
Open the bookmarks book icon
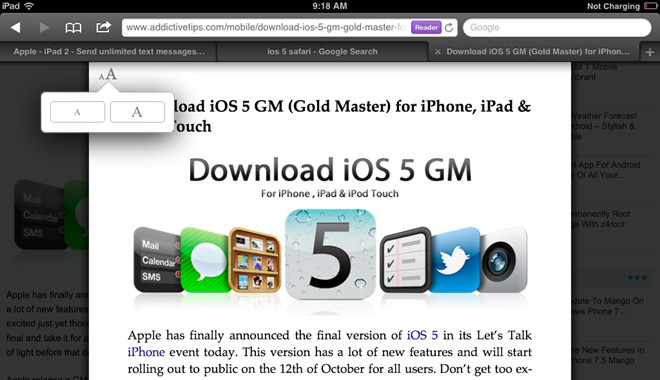pyautogui.click(x=73, y=28)
